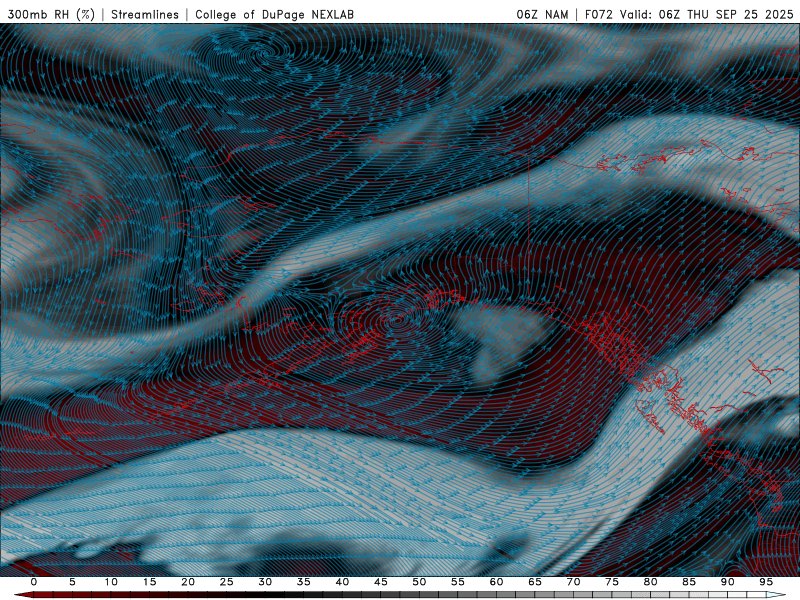Image resolution: width=800 pixels, height=600 pixels.
Task: Click the "25" label on the color scale
Action: click(x=227, y=582)
